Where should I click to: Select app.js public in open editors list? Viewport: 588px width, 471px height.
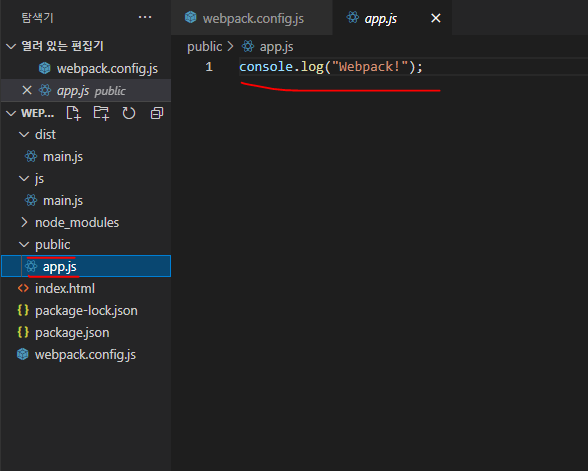[x=86, y=90]
